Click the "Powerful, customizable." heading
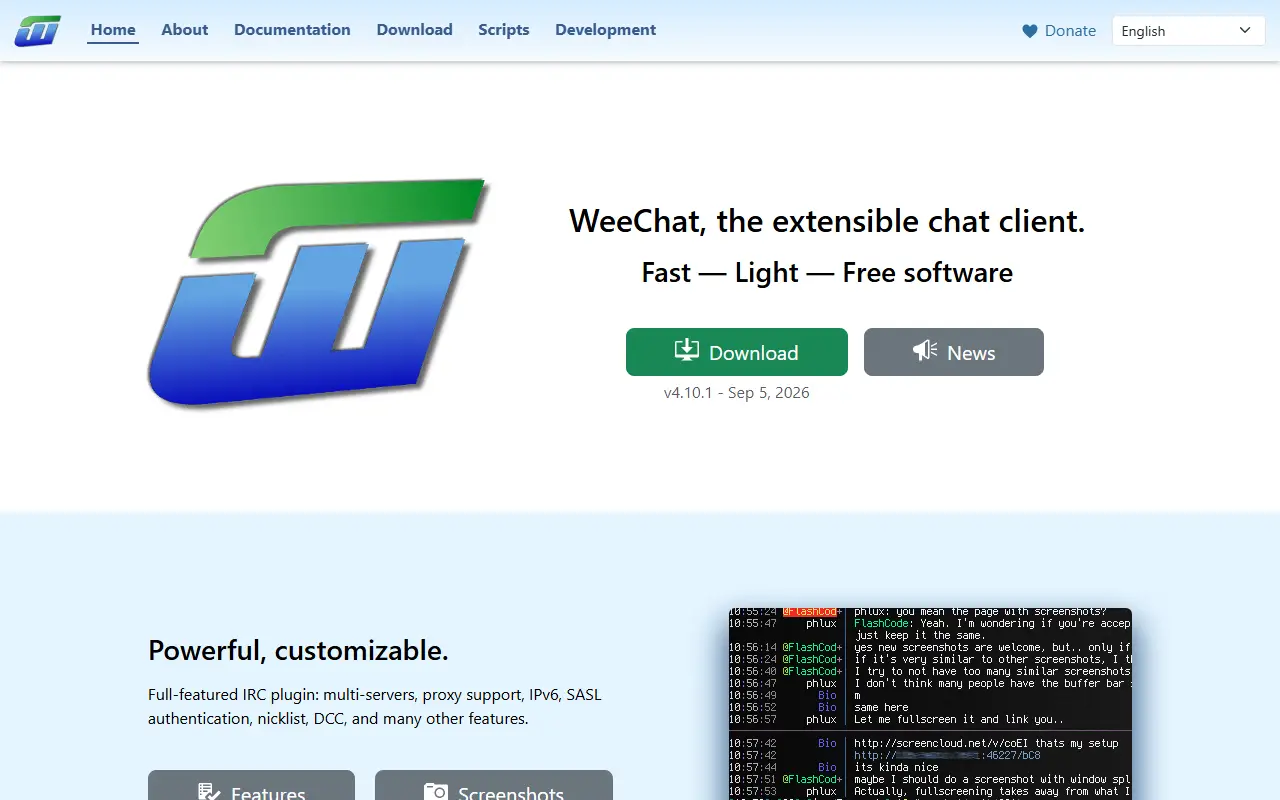Screen dimensions: 1280x800 [x=298, y=651]
